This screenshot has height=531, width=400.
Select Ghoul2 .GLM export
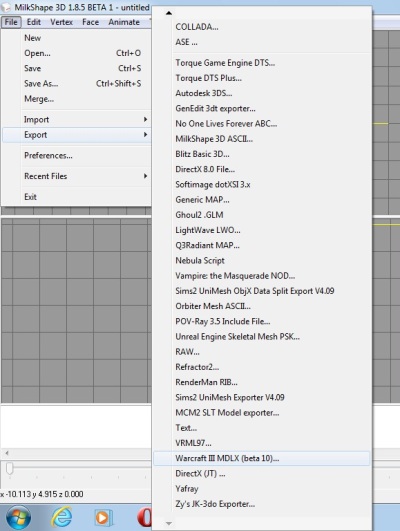[261, 215]
